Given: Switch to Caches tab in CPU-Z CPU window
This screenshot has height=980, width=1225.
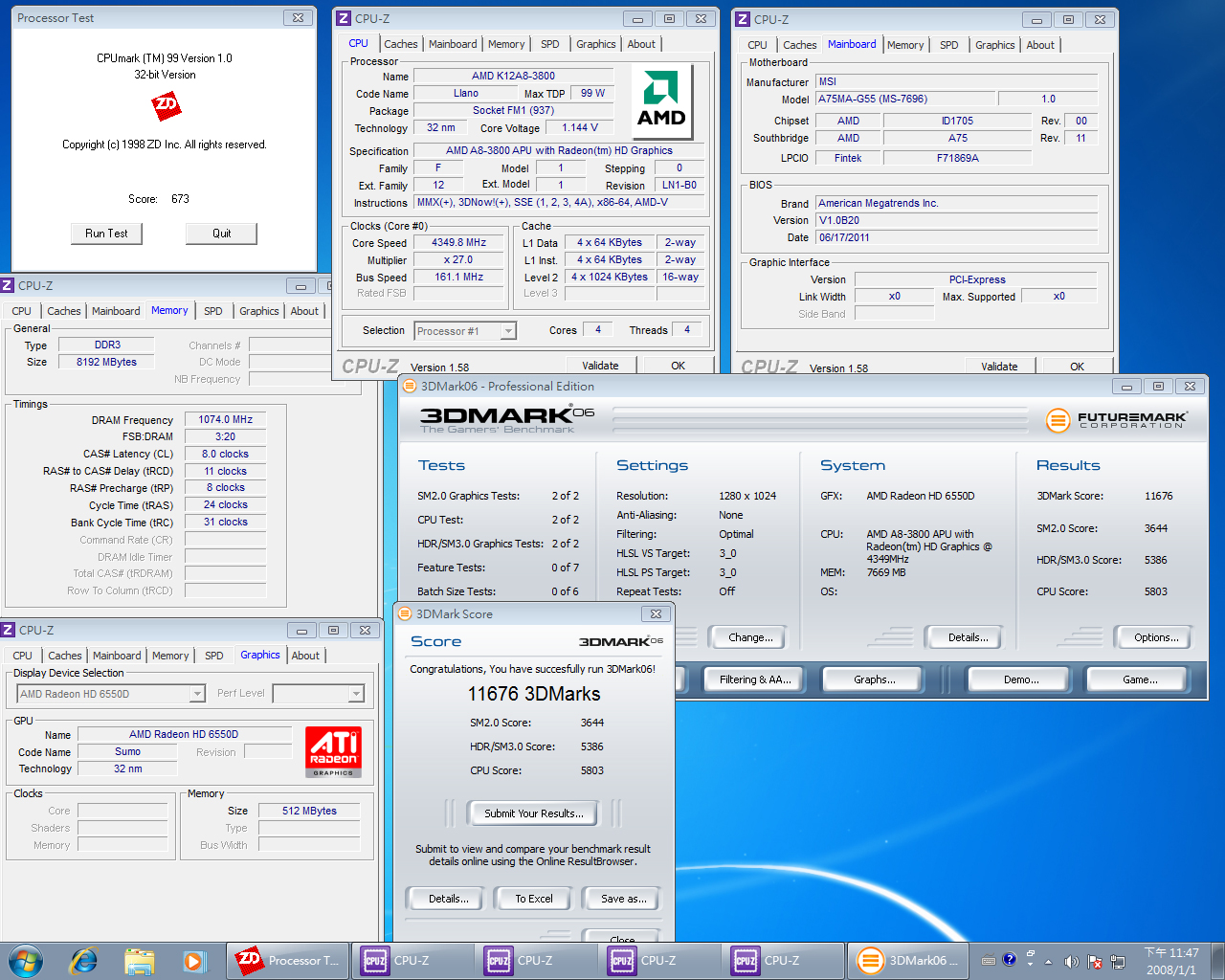Looking at the screenshot, I should pos(400,44).
